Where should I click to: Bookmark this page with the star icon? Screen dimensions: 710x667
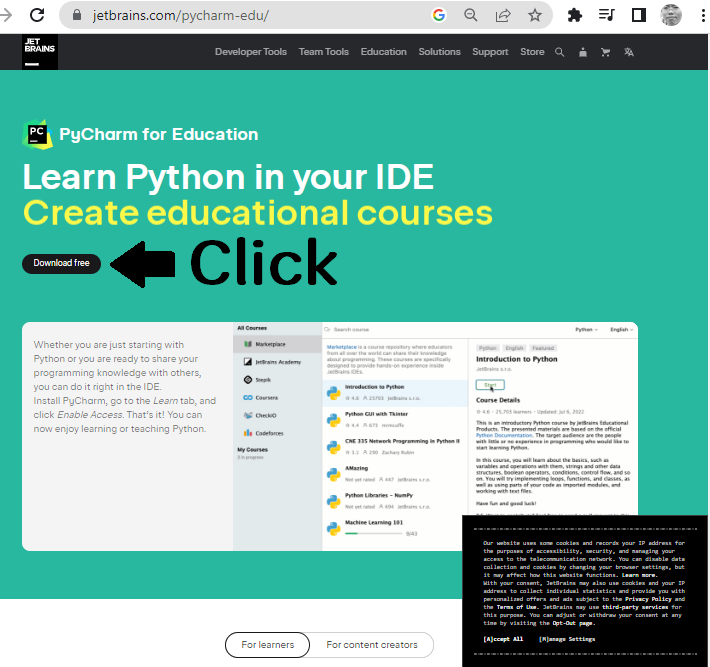click(x=535, y=15)
